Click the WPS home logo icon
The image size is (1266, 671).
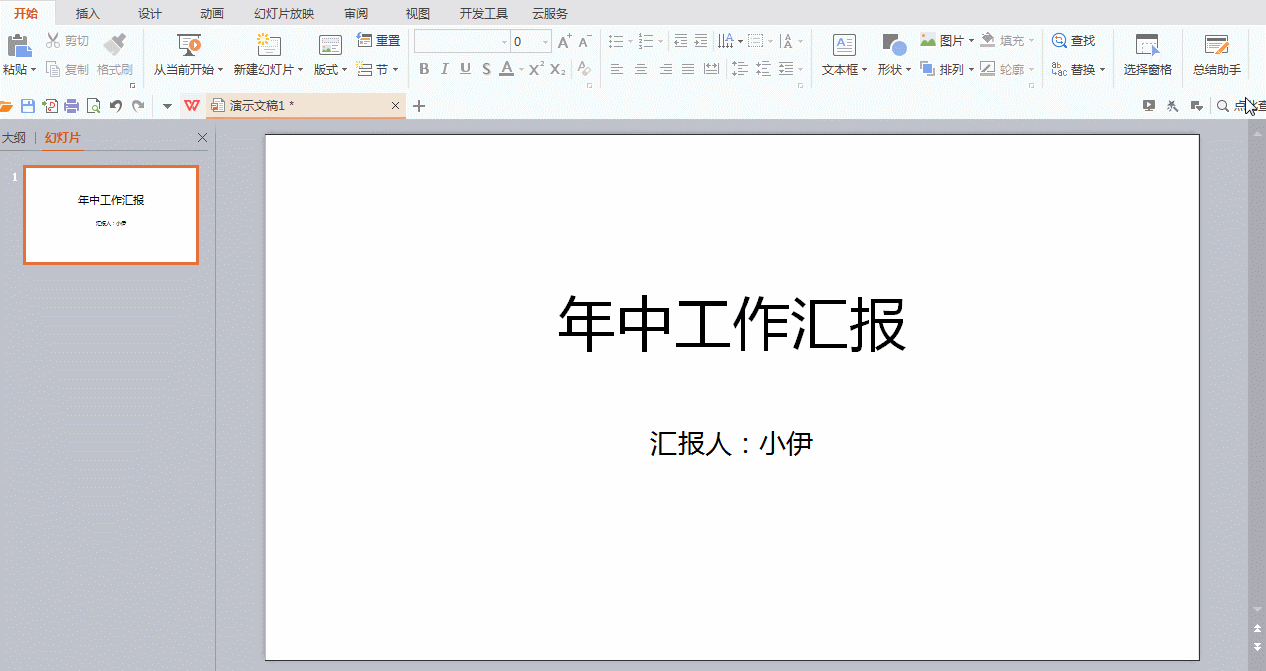pyautogui.click(x=191, y=106)
